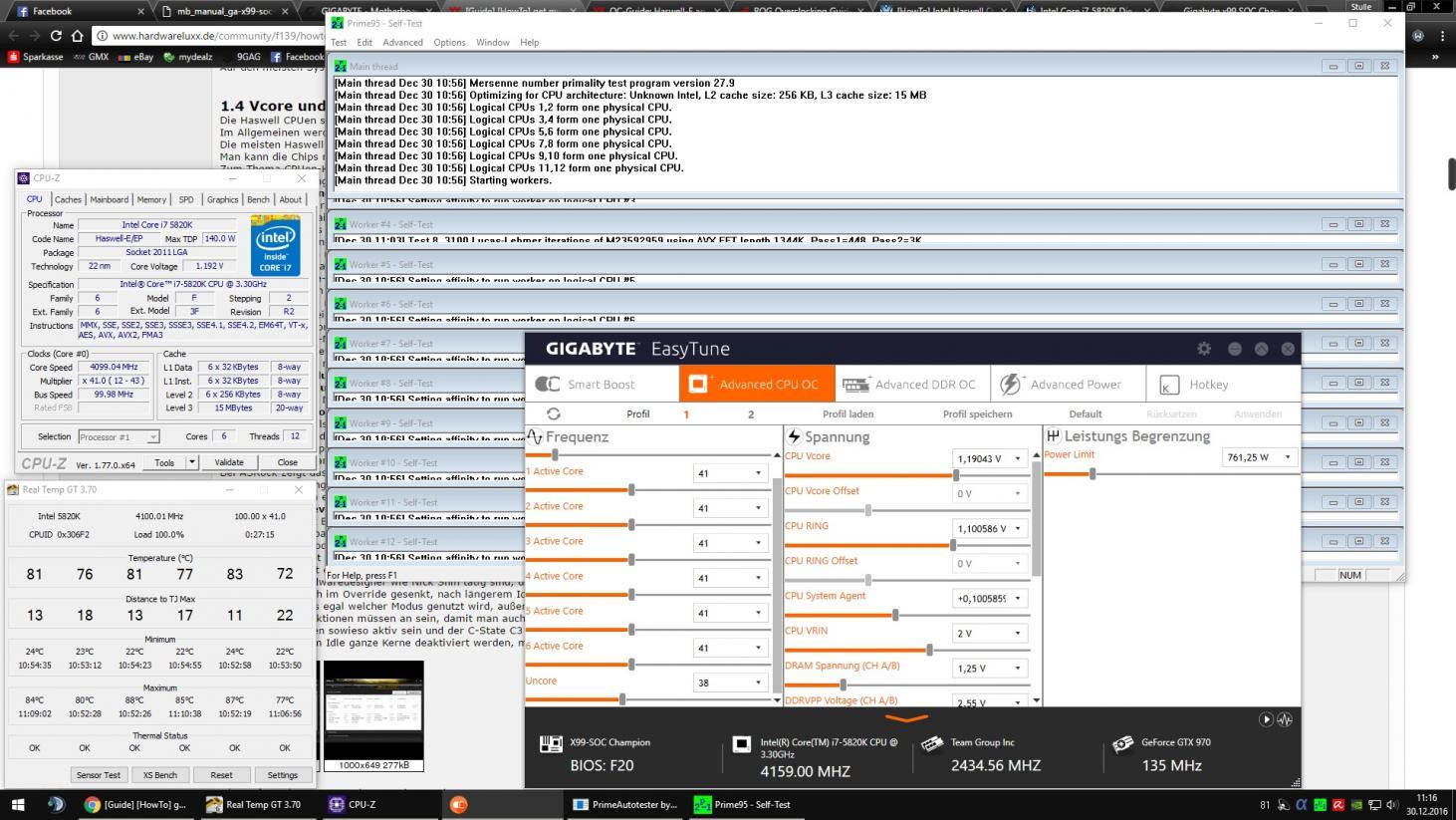Click the network tray icon

(x=1375, y=805)
